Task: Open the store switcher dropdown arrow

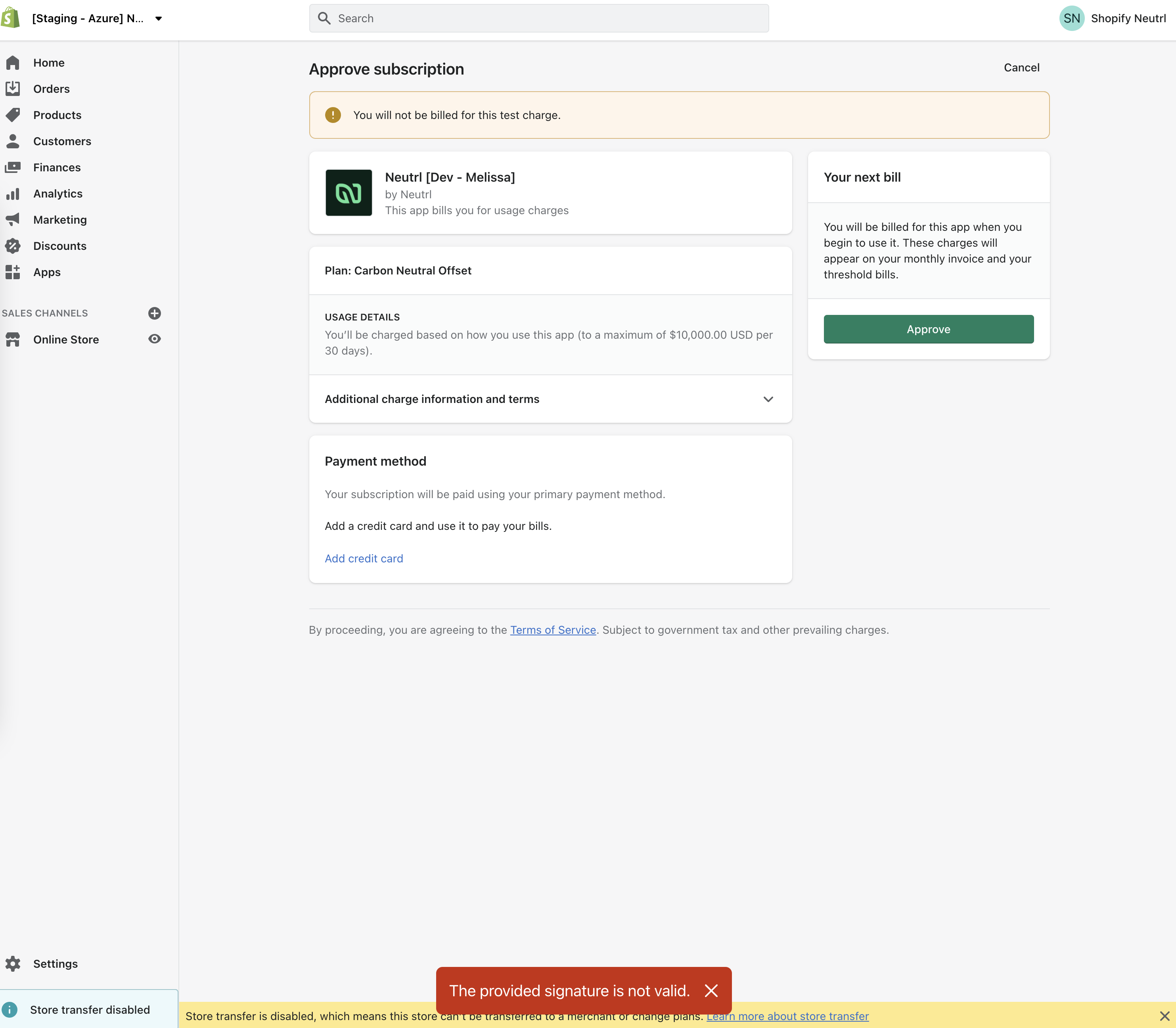Action: [159, 18]
